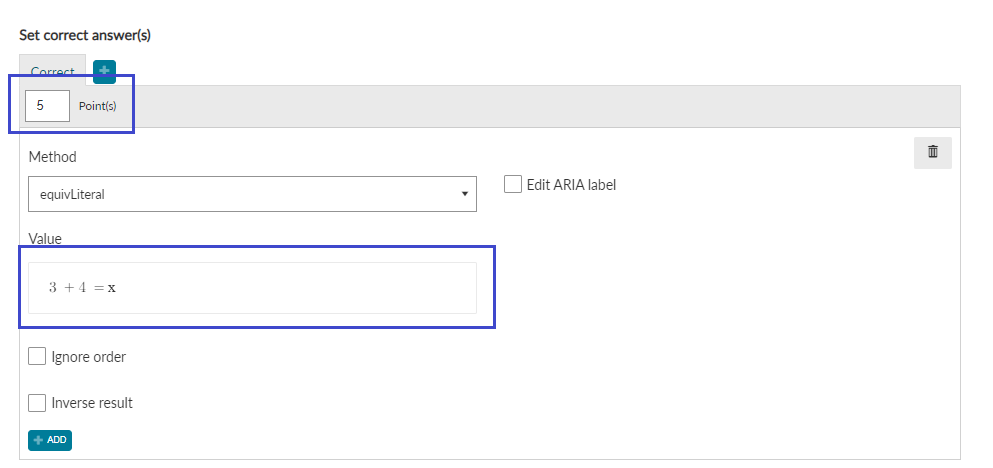Image resolution: width=993 pixels, height=468 pixels.
Task: Open the Method dropdown showing equivLiteral
Action: pos(252,194)
